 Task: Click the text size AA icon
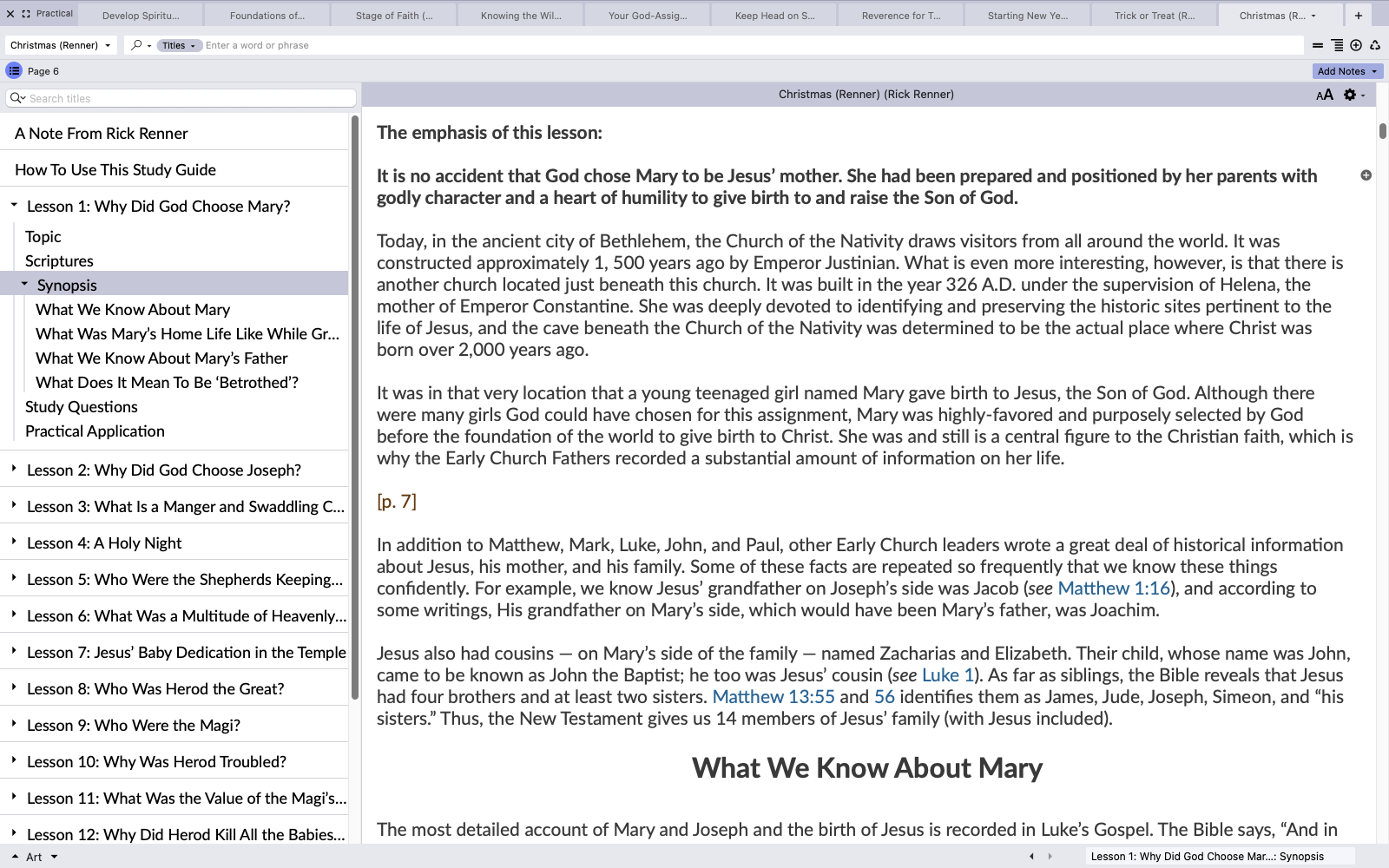click(1324, 95)
